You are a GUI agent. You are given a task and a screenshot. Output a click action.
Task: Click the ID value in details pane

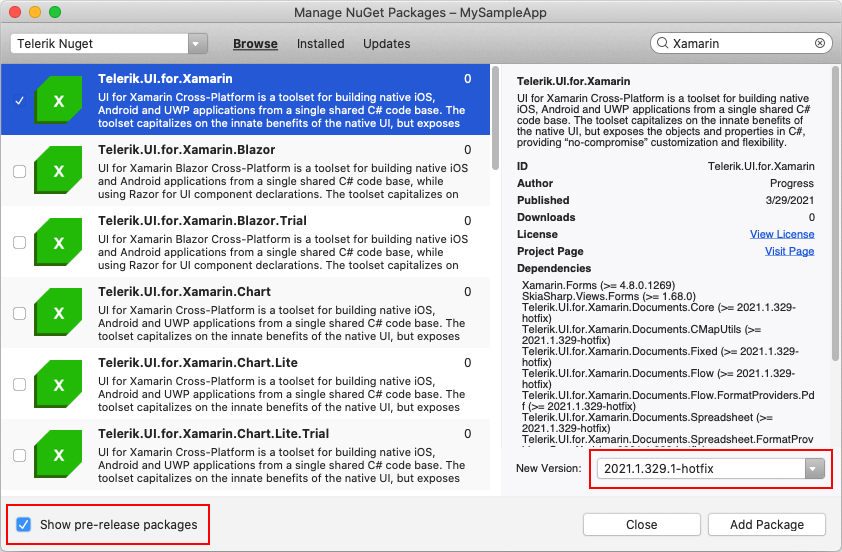pos(761,166)
